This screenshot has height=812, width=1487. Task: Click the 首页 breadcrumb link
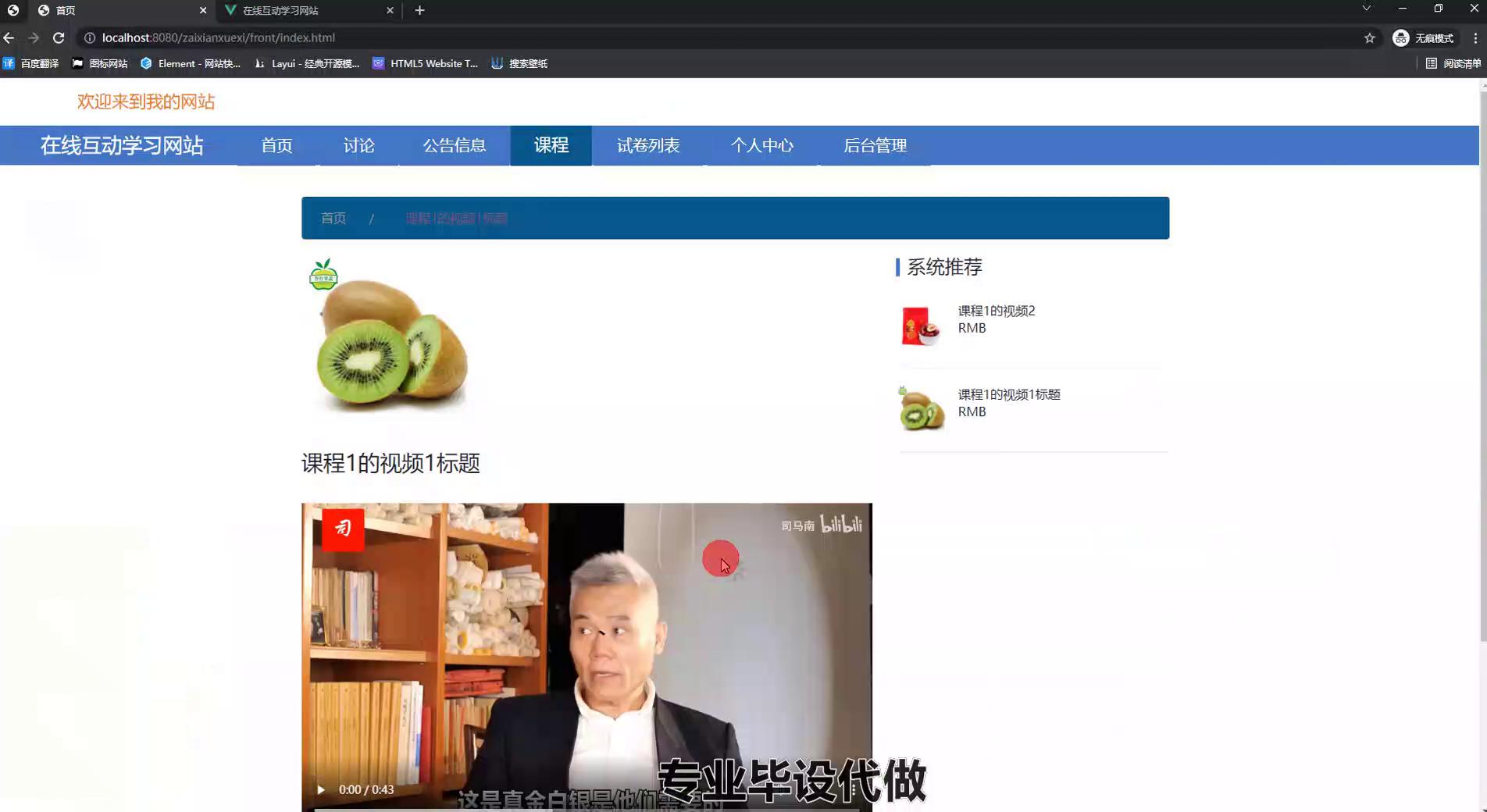(x=333, y=218)
